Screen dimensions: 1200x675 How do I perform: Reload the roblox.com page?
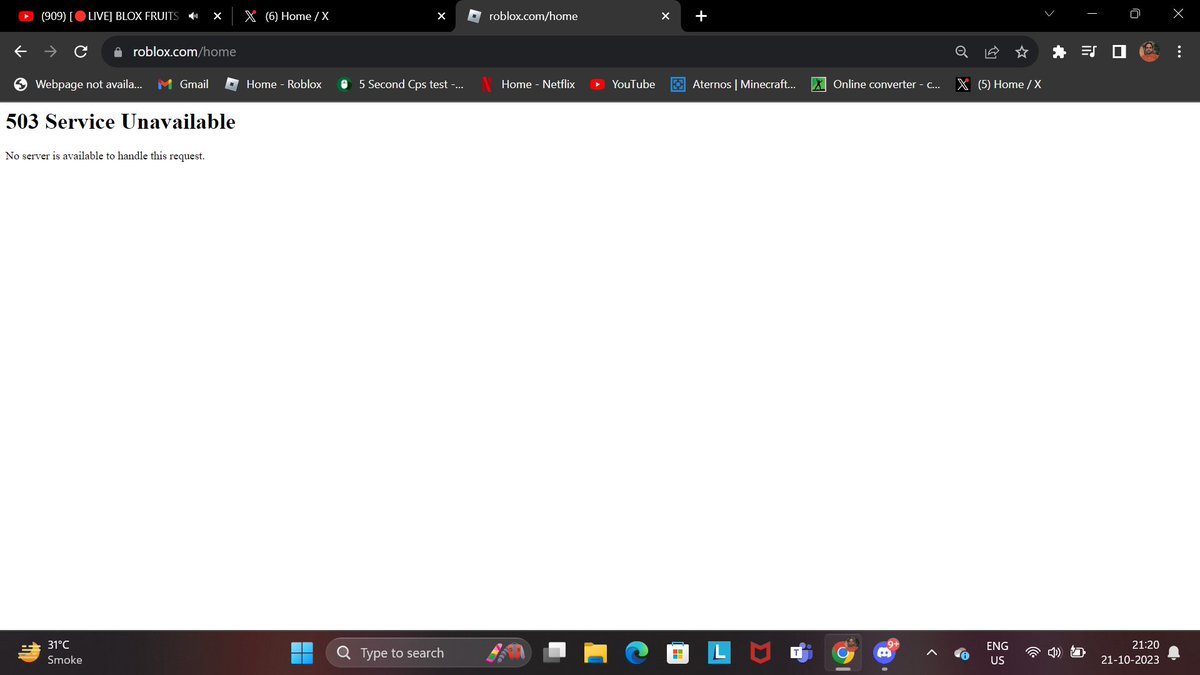pyautogui.click(x=81, y=51)
